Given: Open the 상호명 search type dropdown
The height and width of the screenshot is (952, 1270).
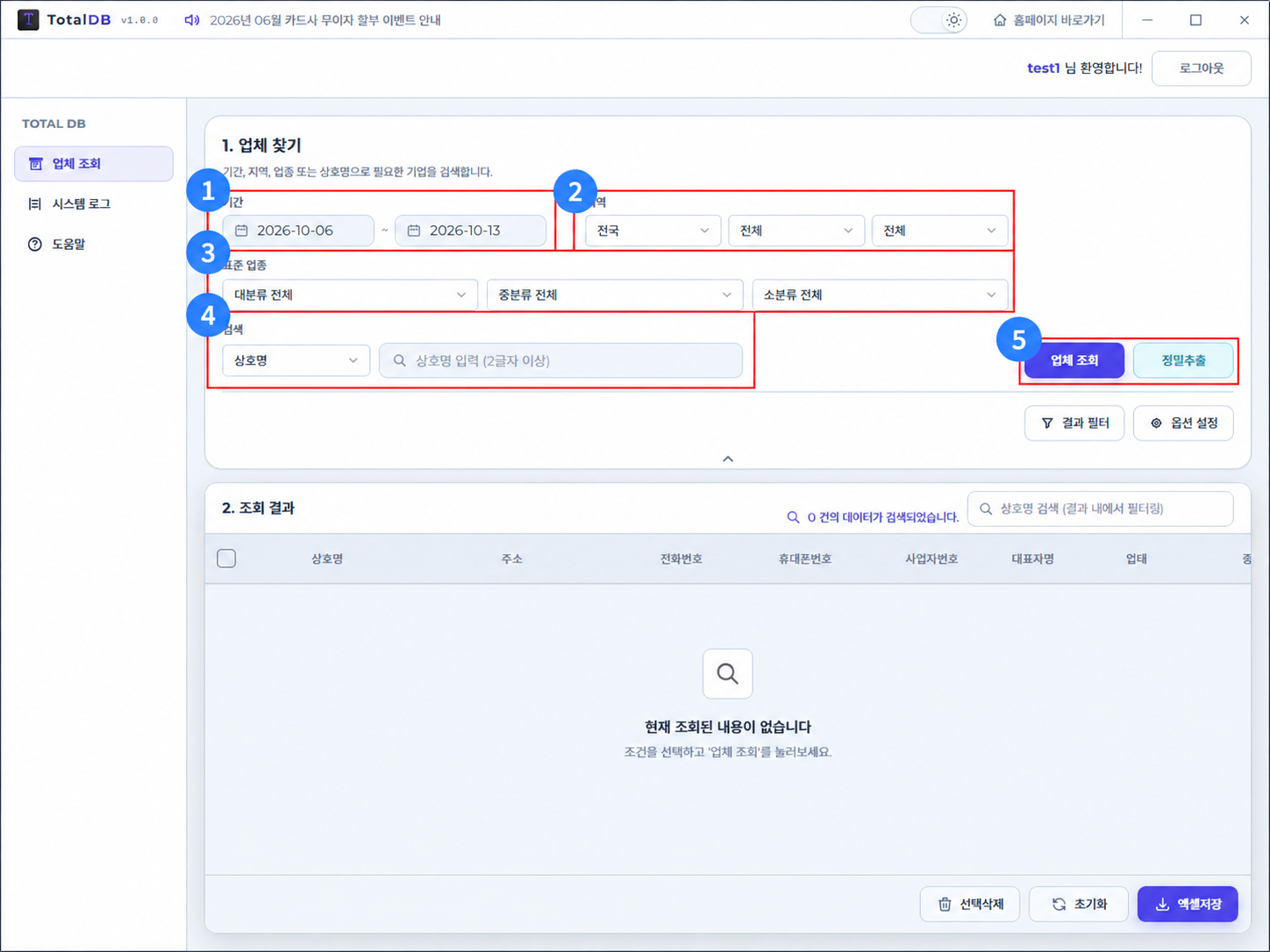Looking at the screenshot, I should pos(296,360).
